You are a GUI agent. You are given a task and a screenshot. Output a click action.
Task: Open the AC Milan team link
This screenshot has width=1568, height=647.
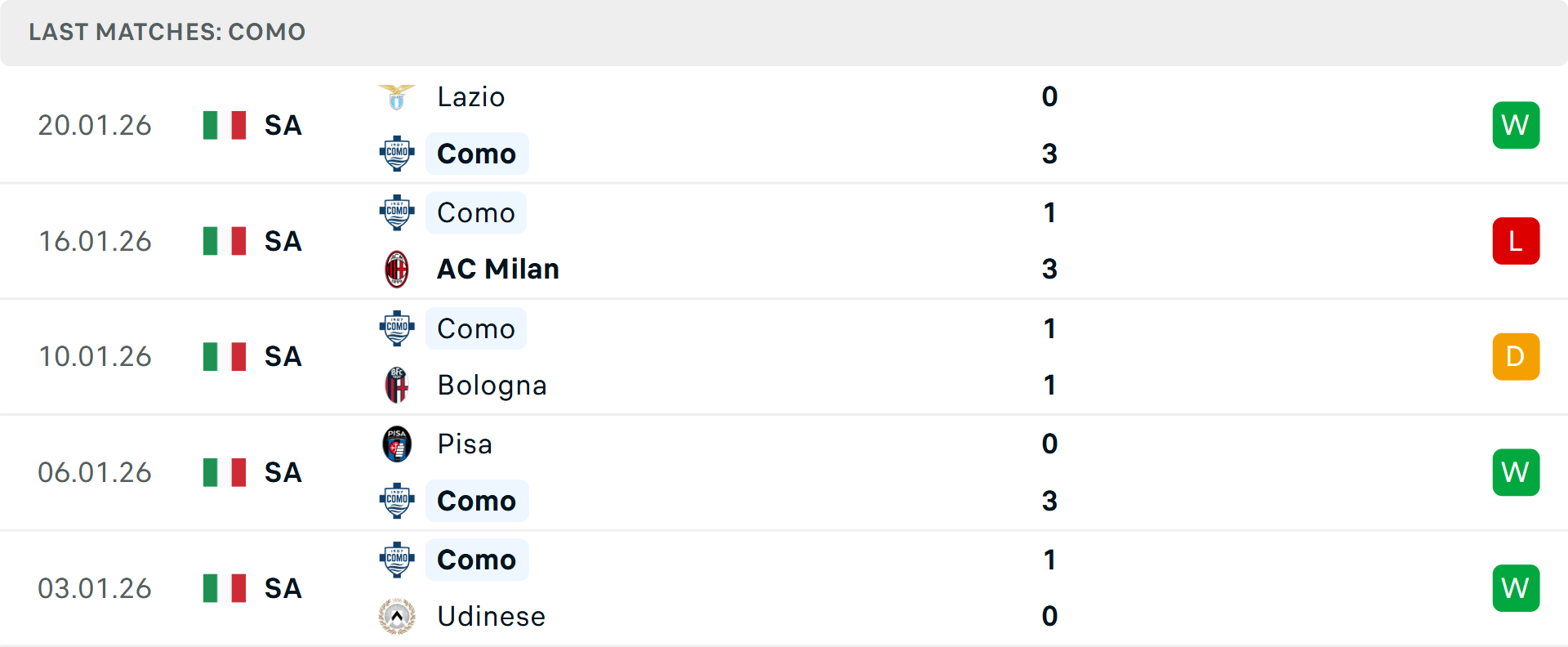(498, 269)
